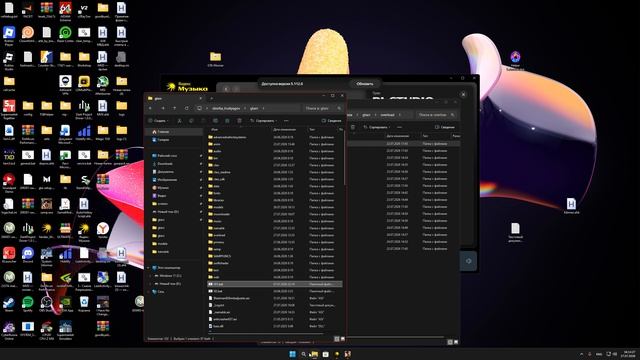
Task: Open the Recycle Bin on desktop
Action: pos(84,304)
